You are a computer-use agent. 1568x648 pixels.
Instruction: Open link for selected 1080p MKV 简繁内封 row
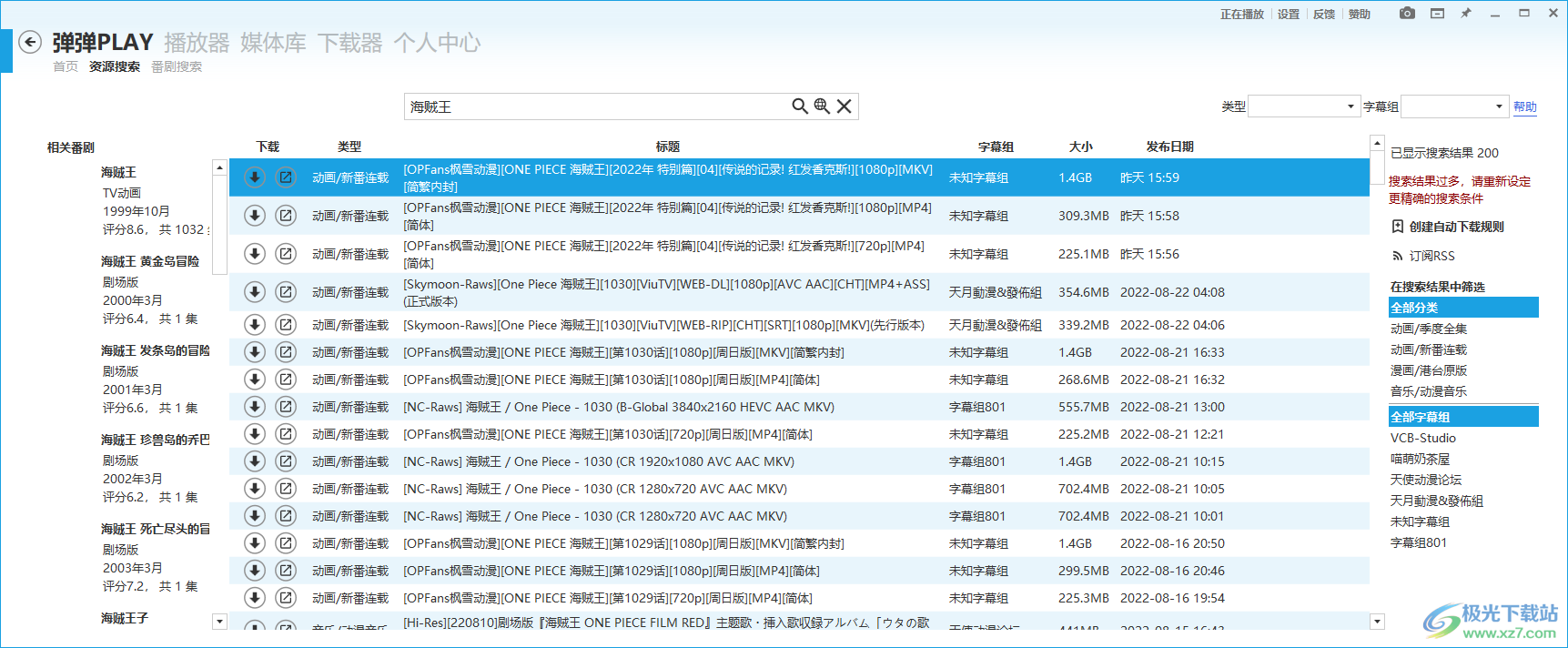click(286, 177)
